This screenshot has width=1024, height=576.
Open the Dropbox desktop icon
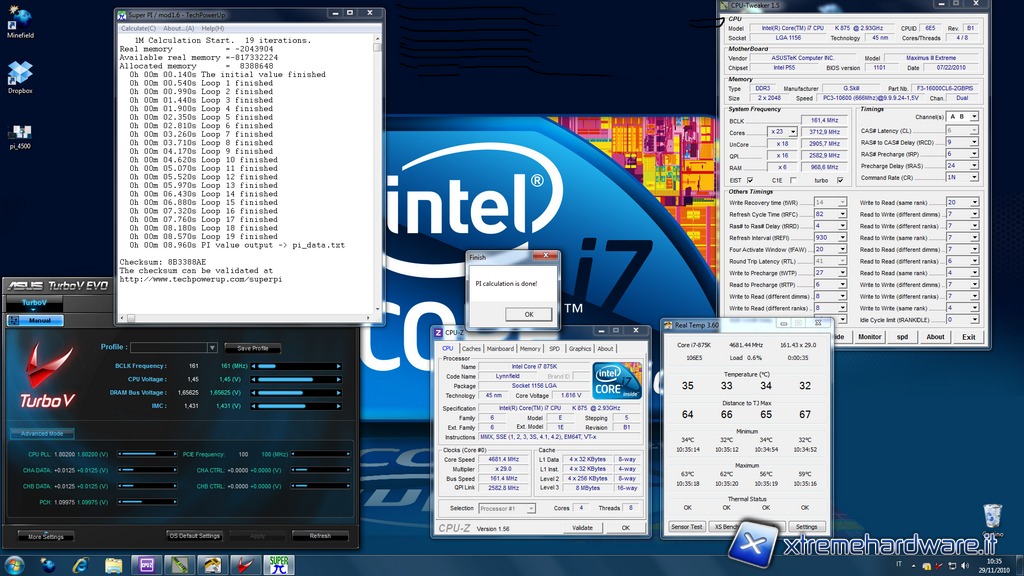click(x=19, y=73)
